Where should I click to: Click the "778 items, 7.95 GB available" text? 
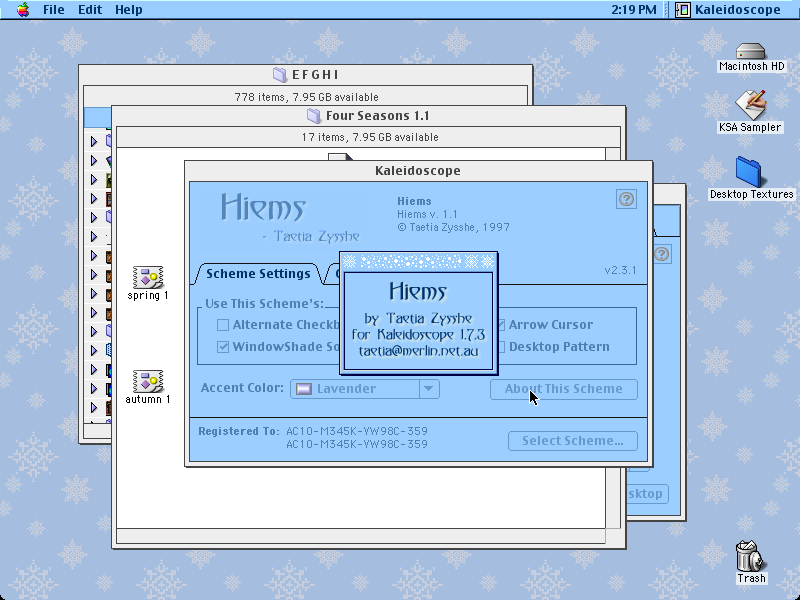click(307, 97)
